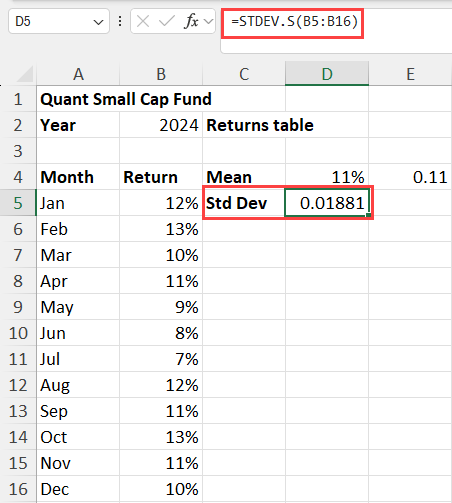Click the Dec month cell

pyautogui.click(x=78, y=489)
